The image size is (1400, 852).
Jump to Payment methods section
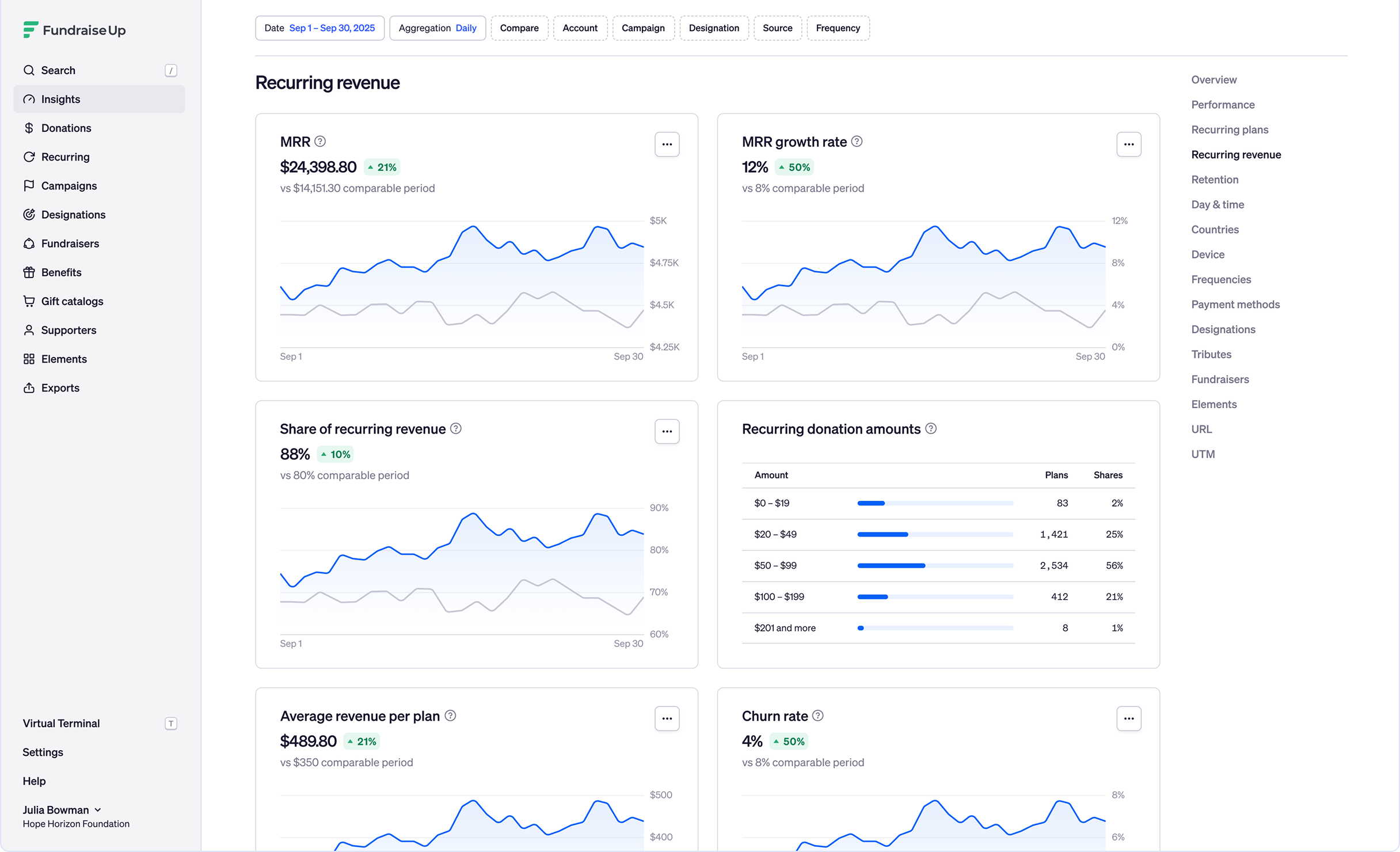[1235, 305]
